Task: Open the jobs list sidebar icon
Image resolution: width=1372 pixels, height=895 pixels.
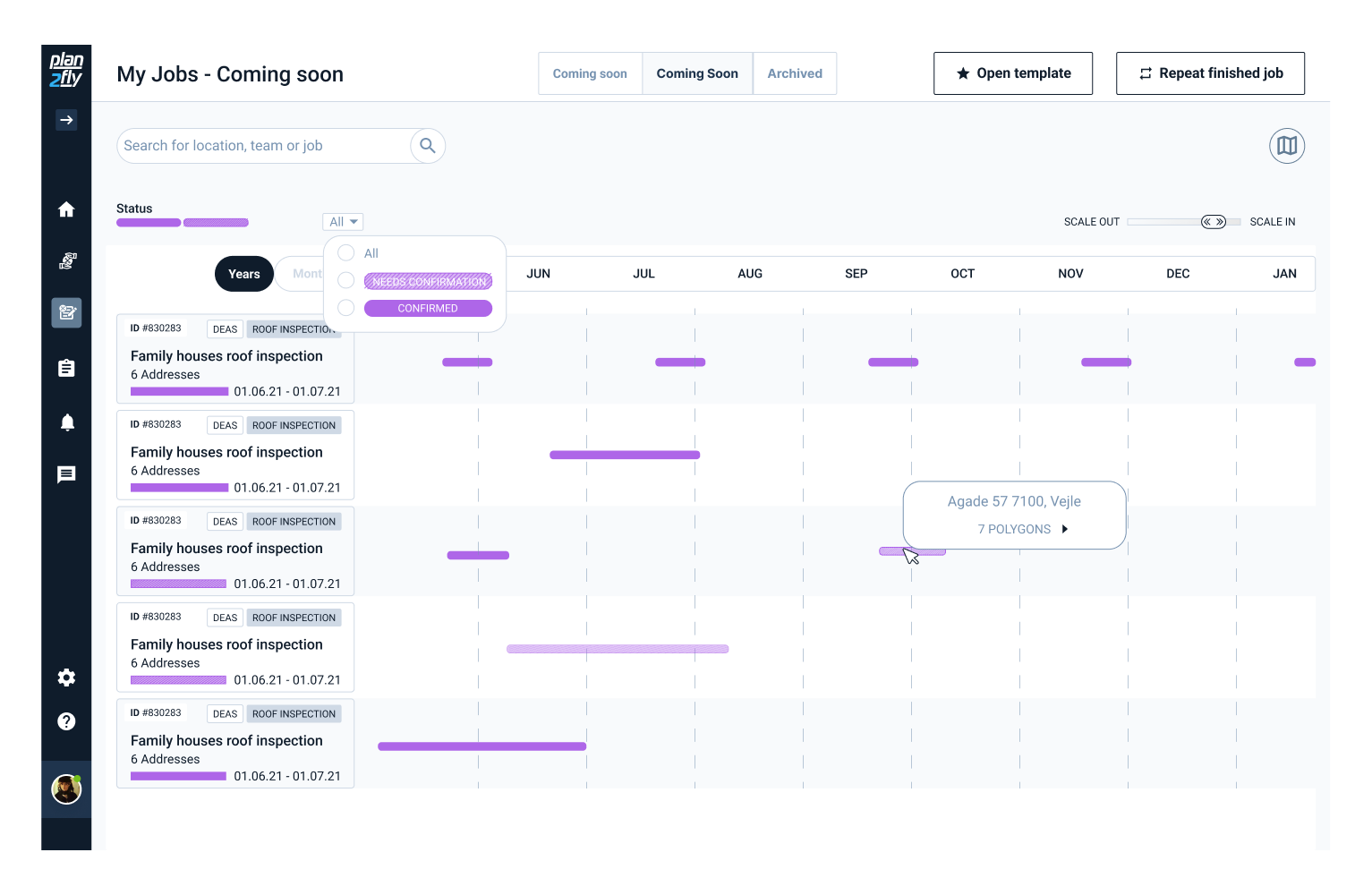Action: (66, 312)
